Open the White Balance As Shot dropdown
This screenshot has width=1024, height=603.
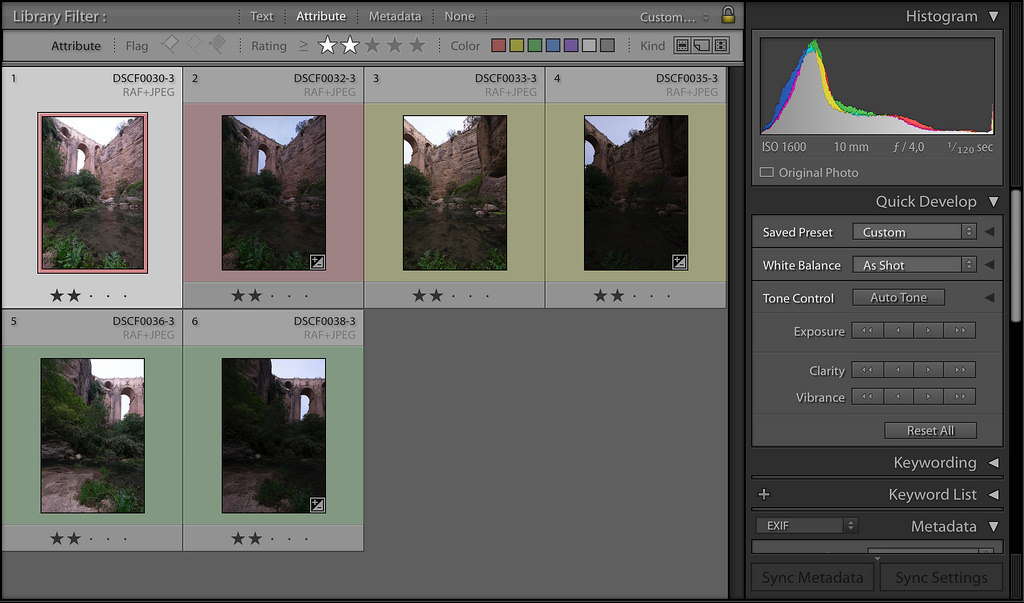(913, 265)
